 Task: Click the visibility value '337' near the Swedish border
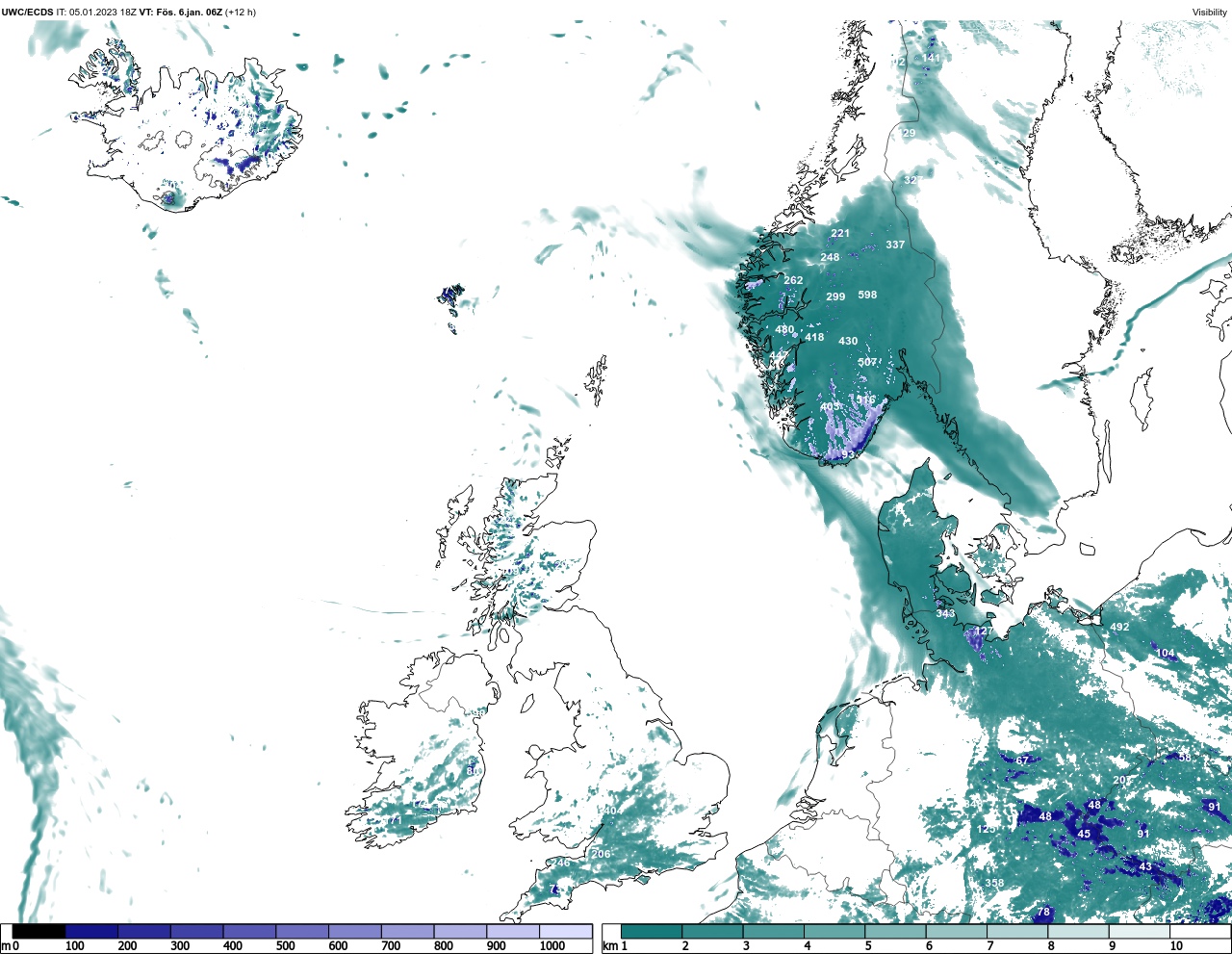[895, 245]
